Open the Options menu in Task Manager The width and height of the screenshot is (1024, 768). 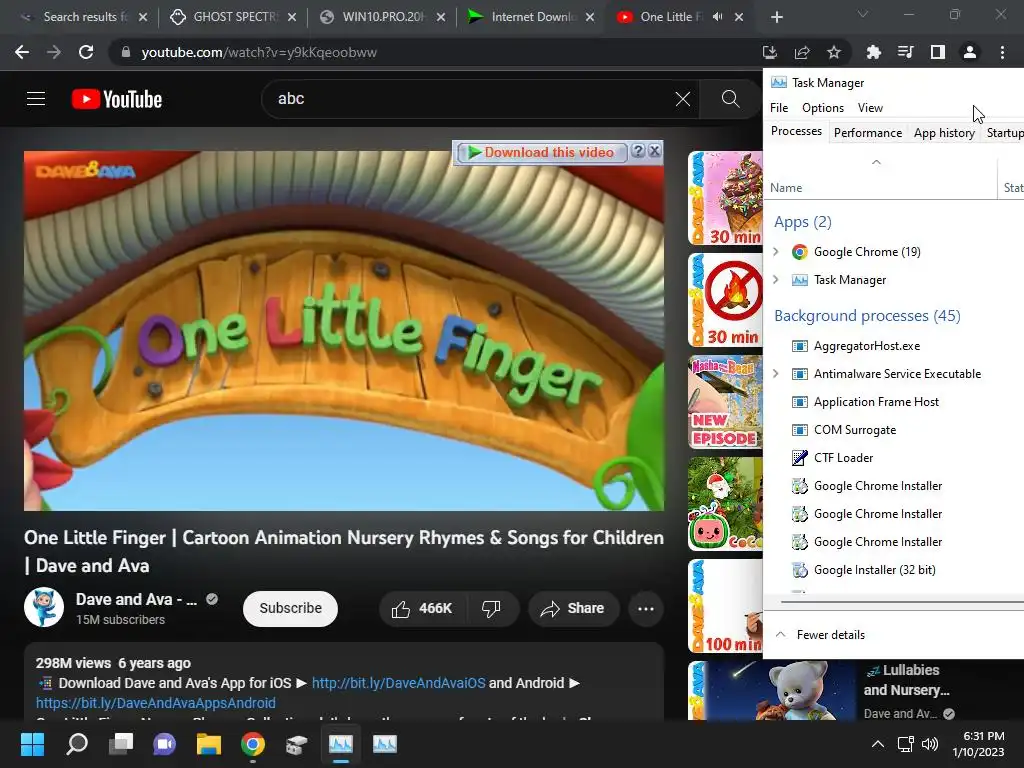click(x=823, y=108)
